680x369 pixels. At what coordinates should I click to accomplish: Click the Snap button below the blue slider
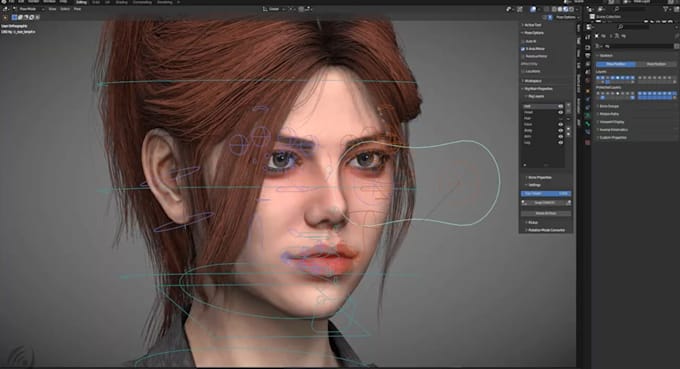(x=546, y=202)
